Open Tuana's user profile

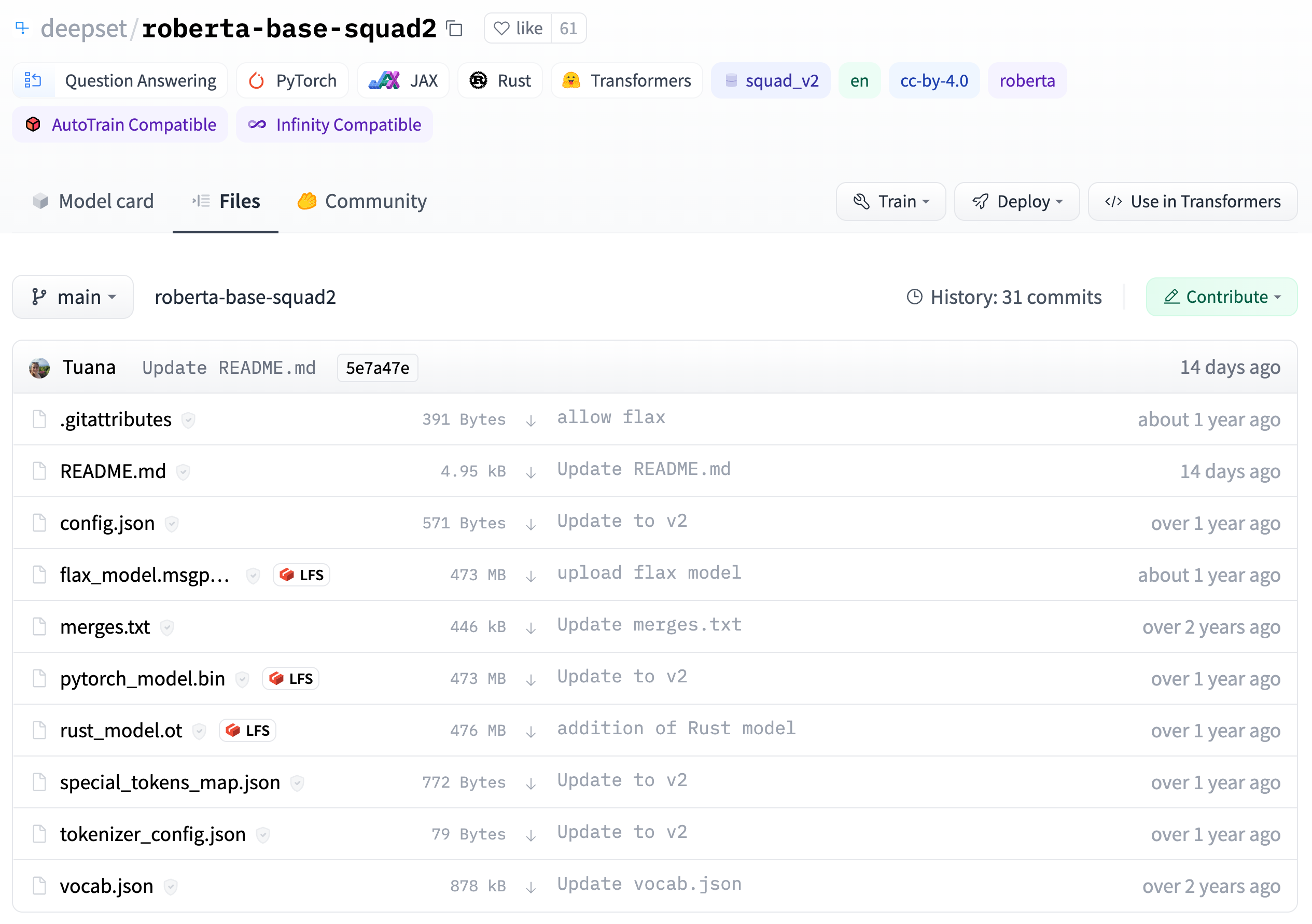coord(89,368)
